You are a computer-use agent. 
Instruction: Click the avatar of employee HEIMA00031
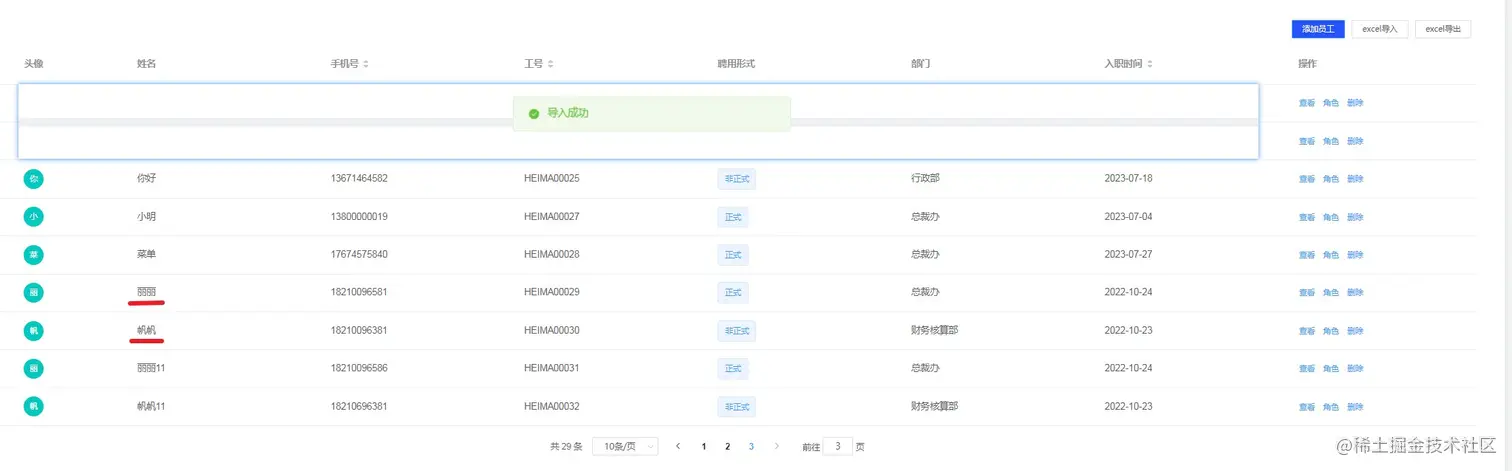click(x=34, y=368)
